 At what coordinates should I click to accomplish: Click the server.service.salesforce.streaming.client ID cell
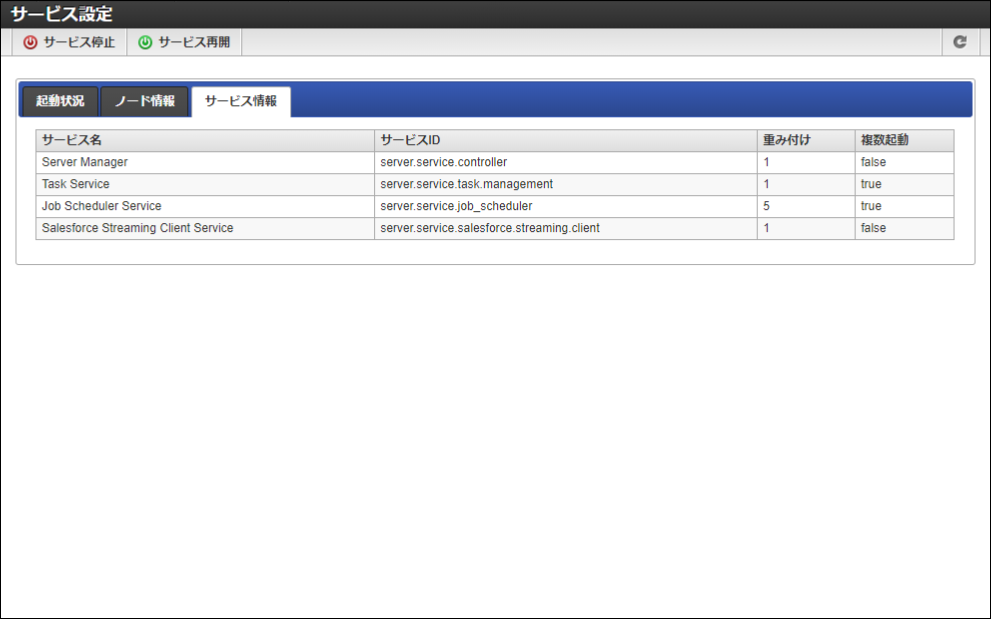tap(566, 228)
